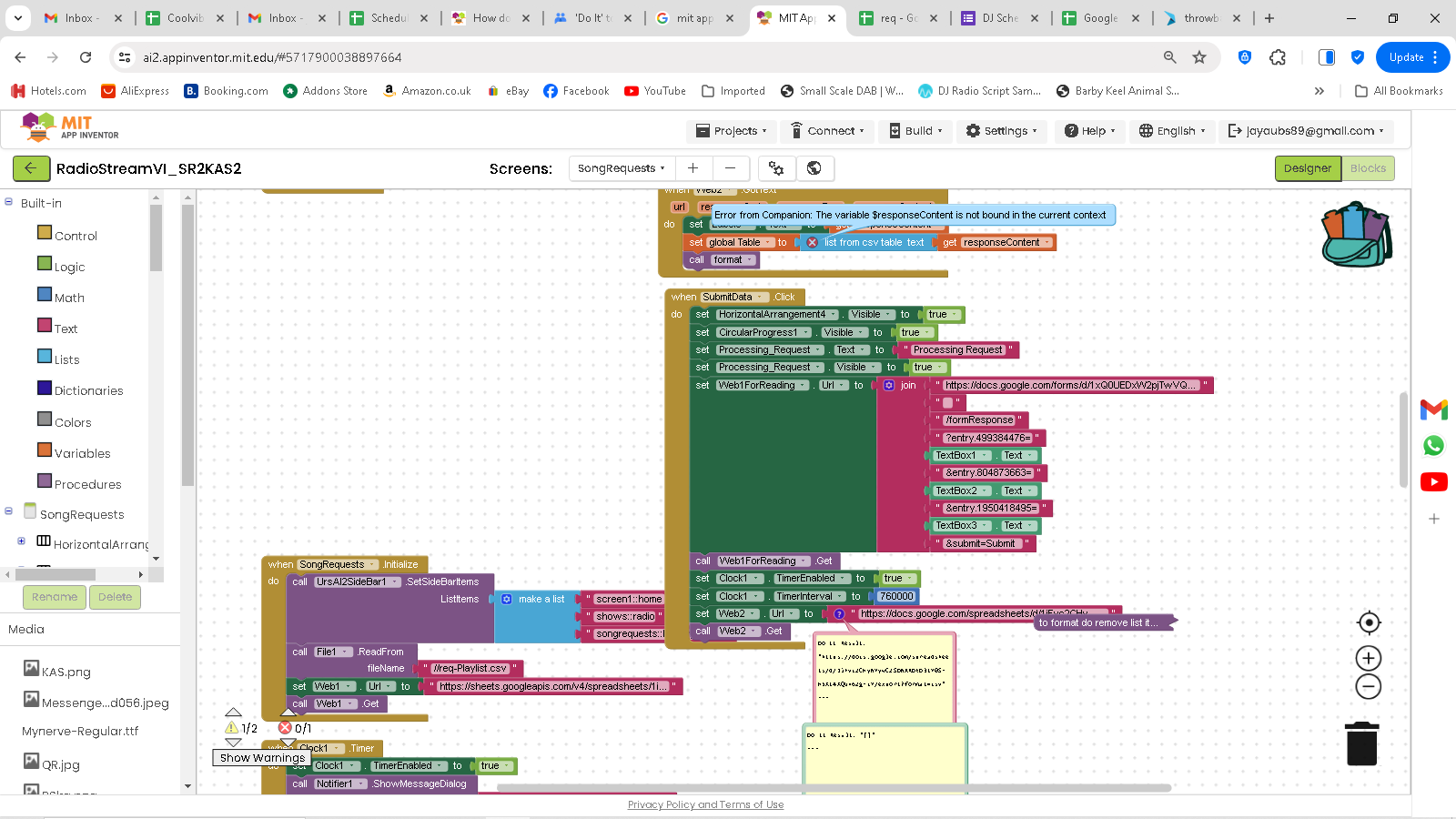This screenshot has width=1456, height=819.
Task: Expand the HorizontalArrangement tree node
Action: point(21,541)
